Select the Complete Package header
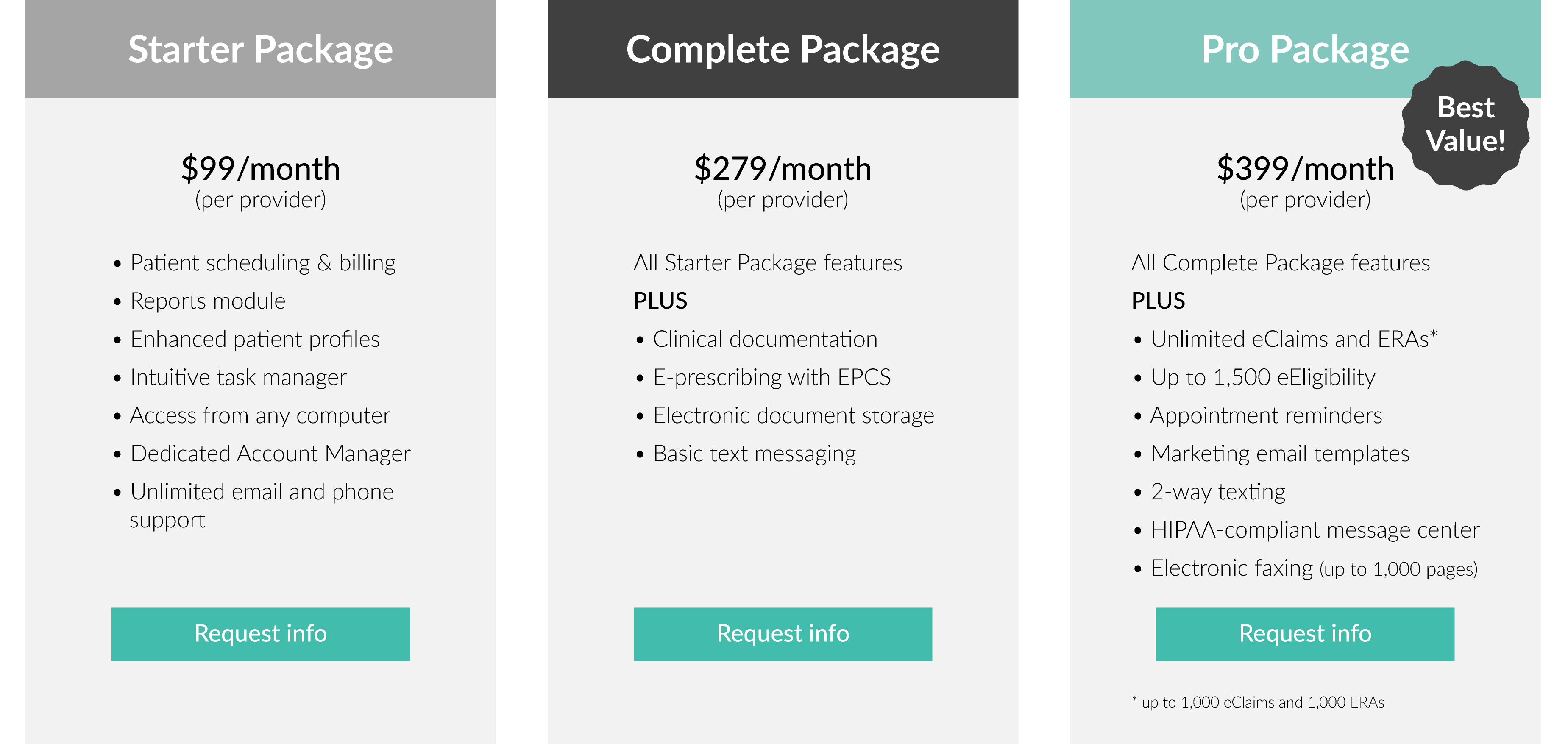The image size is (1568, 744). click(x=783, y=49)
